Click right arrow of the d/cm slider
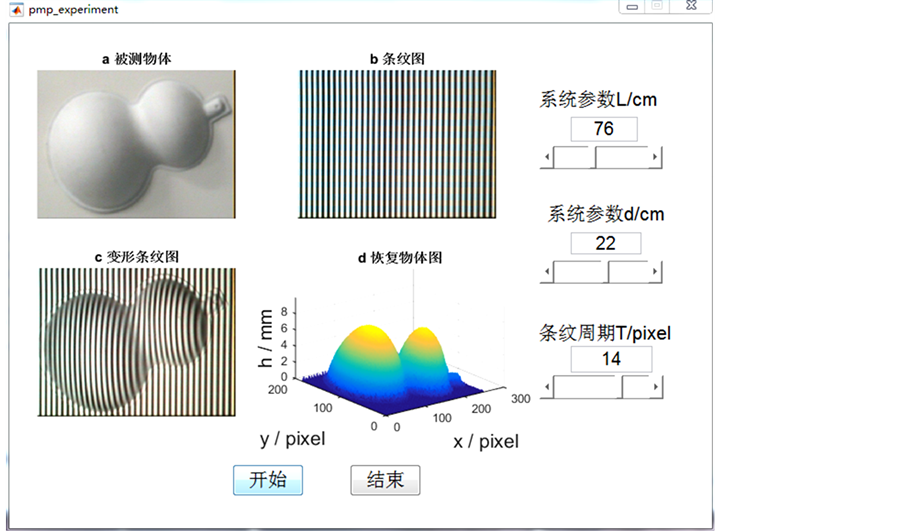 [655, 272]
